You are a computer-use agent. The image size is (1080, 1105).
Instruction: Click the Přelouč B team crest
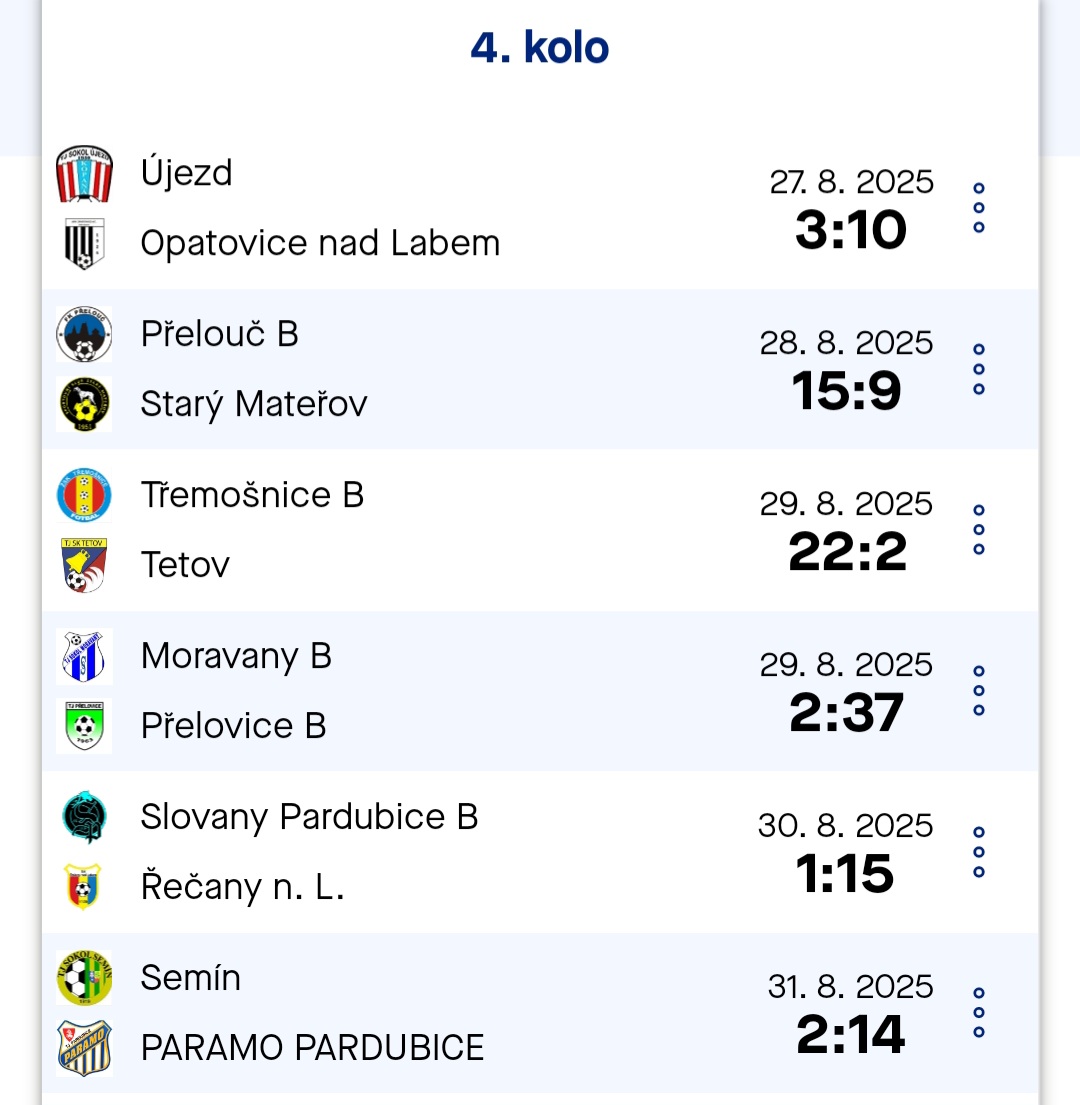point(84,335)
